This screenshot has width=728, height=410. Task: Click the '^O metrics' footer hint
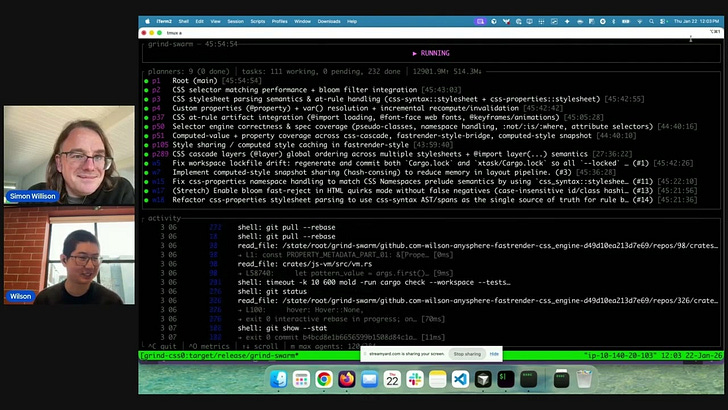(x=209, y=346)
